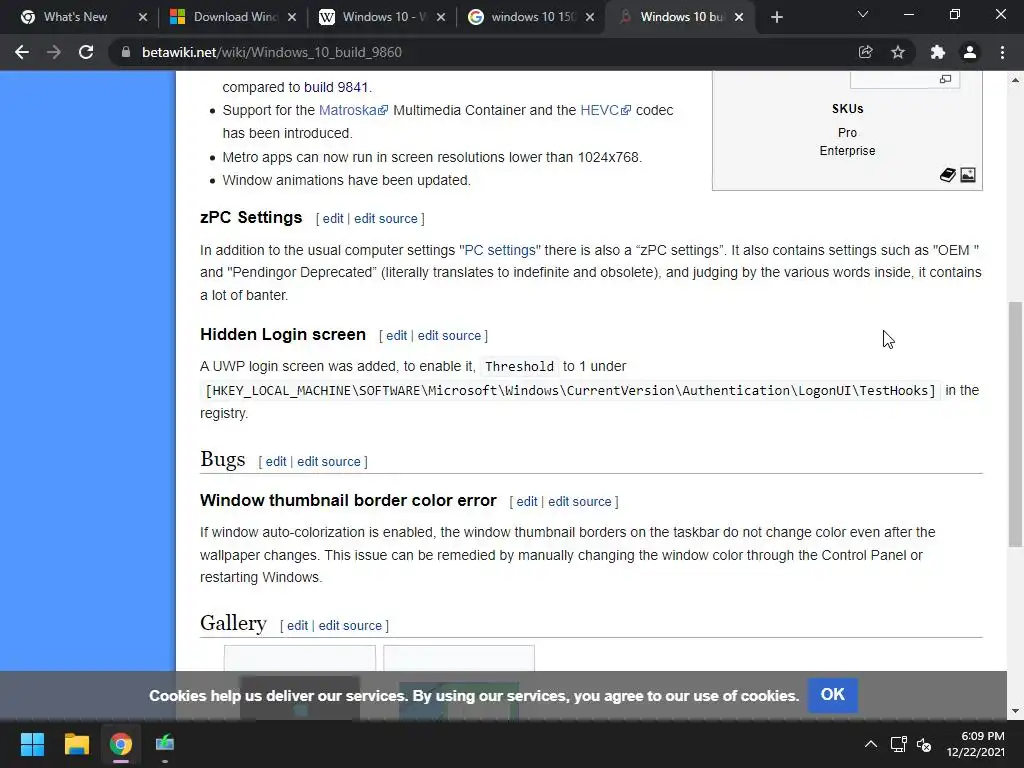The image size is (1024, 768).
Task: Edit source of Window thumbnail border section
Action: 579,502
